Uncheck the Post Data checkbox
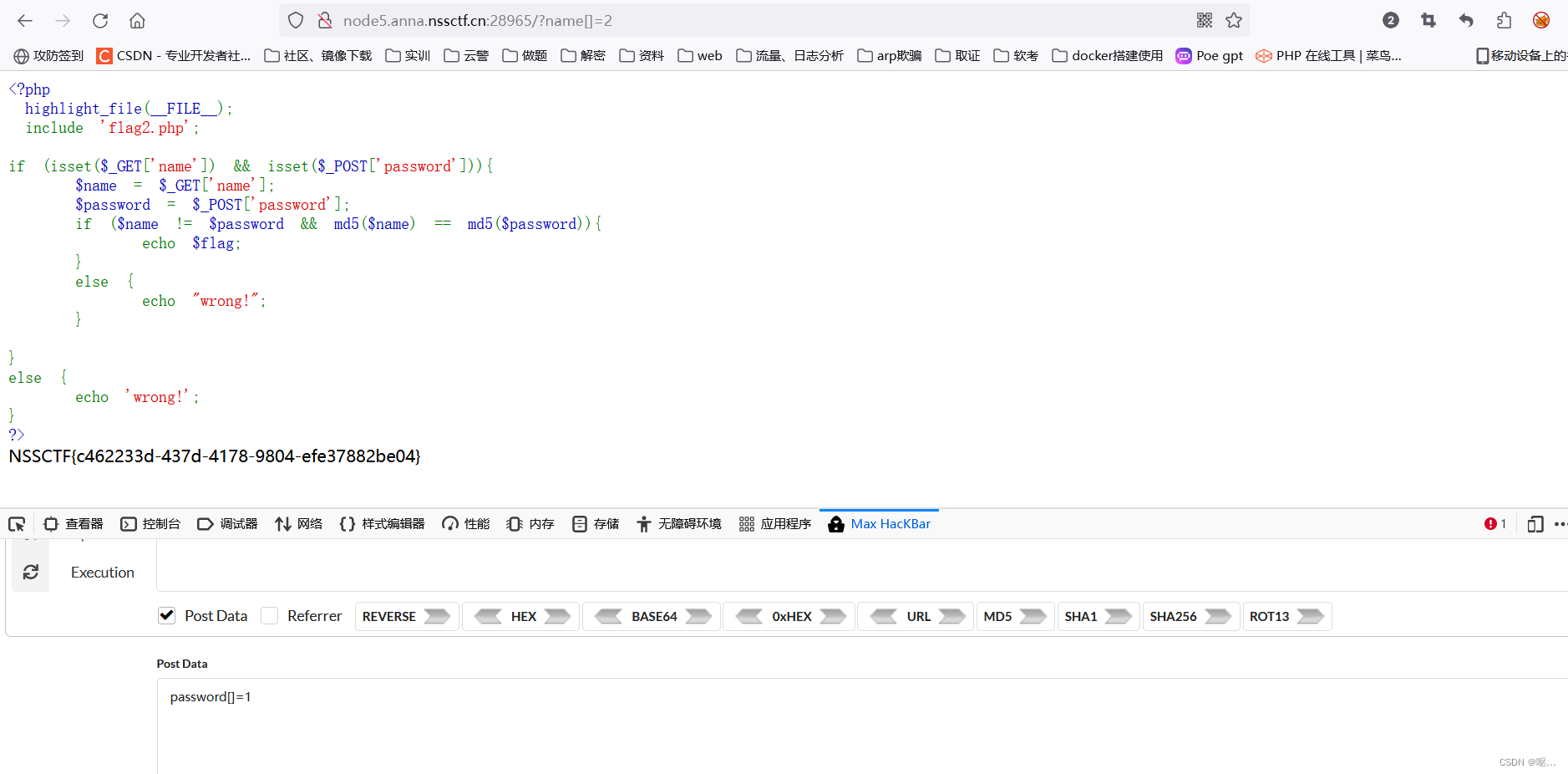The height and width of the screenshot is (774, 1568). [167, 615]
